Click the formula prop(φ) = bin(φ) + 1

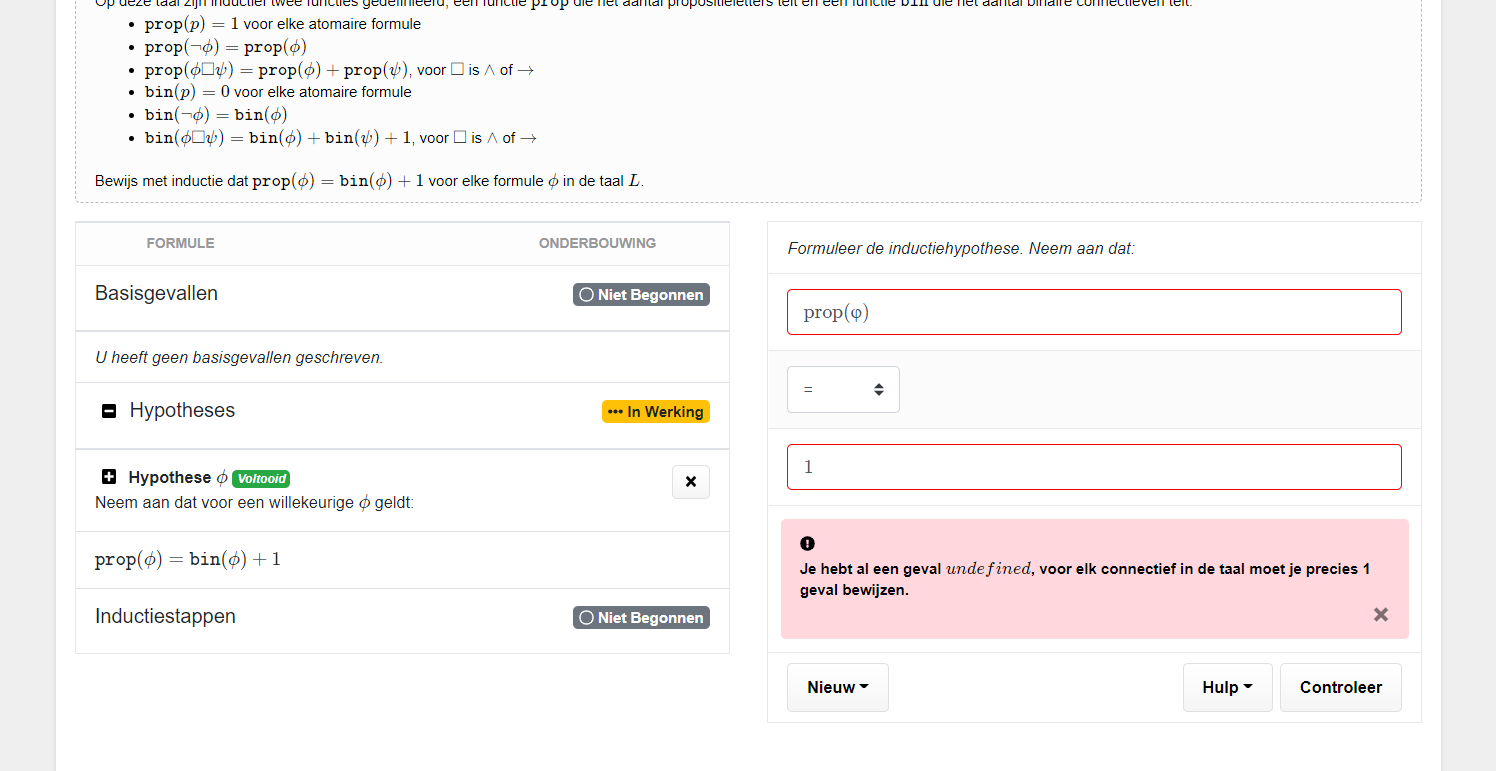click(x=186, y=559)
